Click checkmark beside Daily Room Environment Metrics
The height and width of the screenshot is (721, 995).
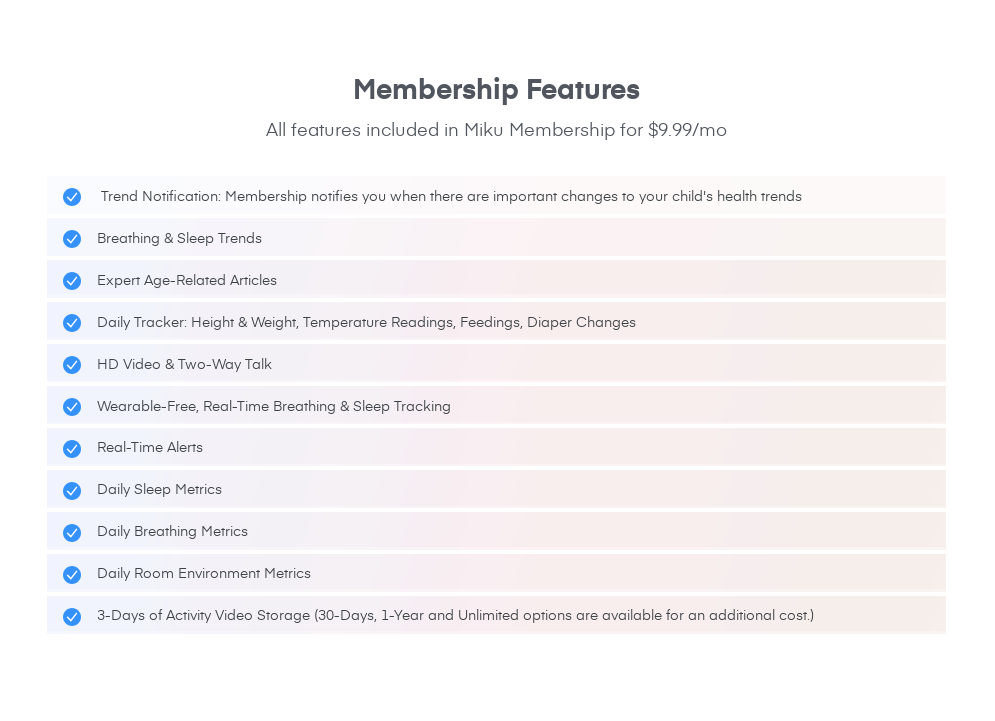click(x=72, y=574)
